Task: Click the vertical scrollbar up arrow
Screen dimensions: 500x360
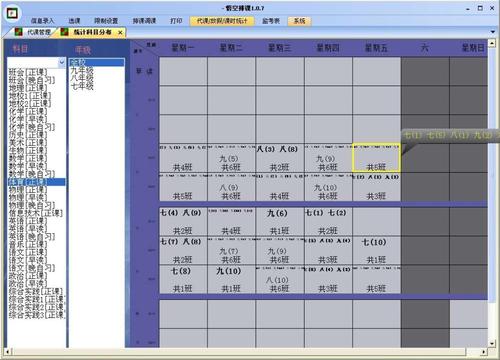Action: tap(492, 43)
